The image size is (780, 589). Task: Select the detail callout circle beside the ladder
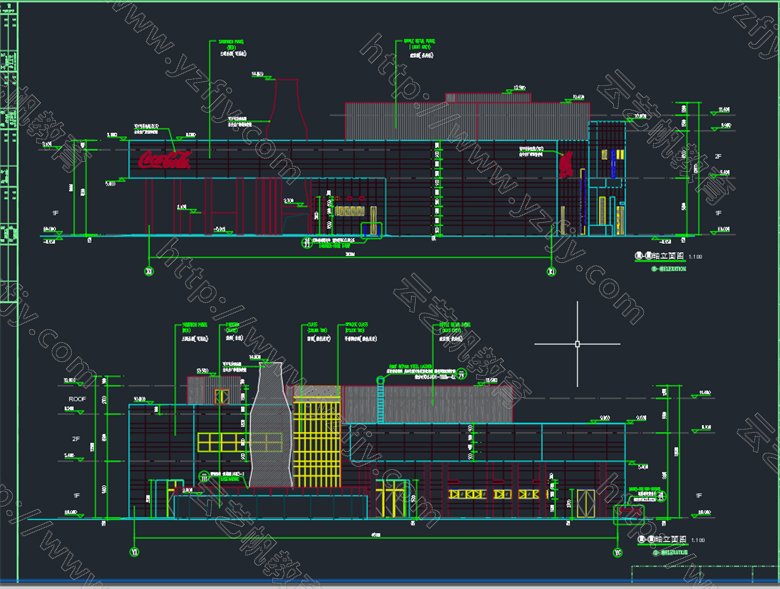[x=461, y=373]
